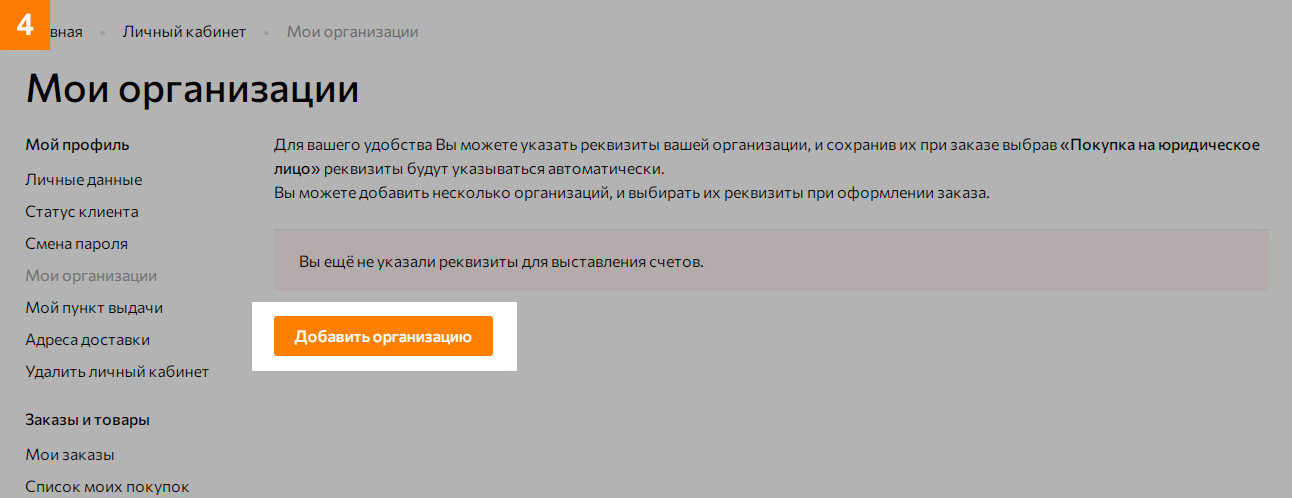
Task: Open Мой пункт выдачи page
Action: pos(93,308)
